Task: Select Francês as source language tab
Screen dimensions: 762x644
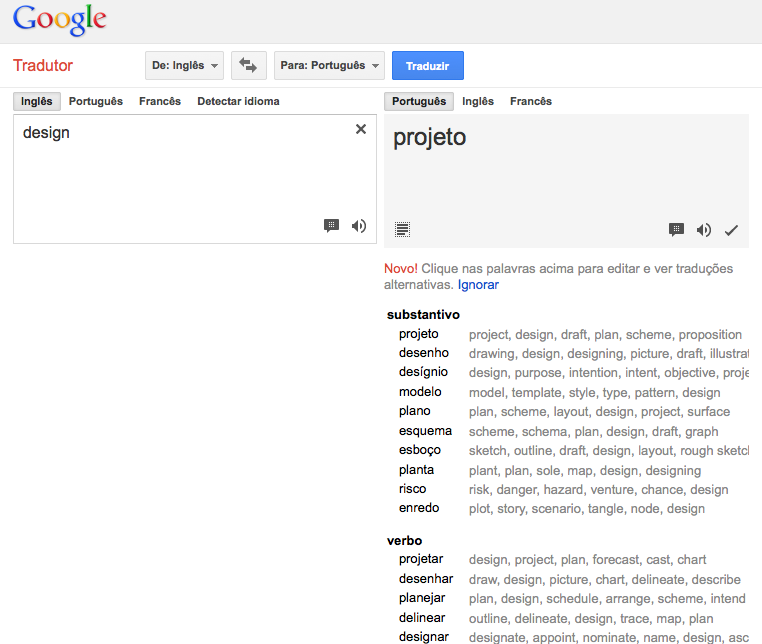Action: click(x=160, y=101)
